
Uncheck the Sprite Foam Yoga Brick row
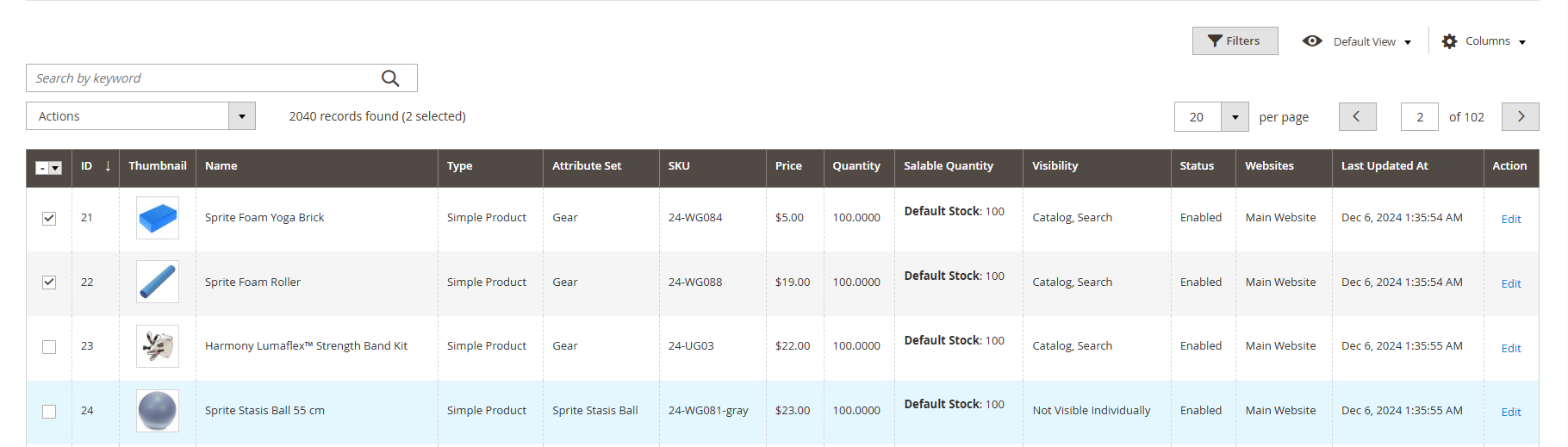click(49, 218)
